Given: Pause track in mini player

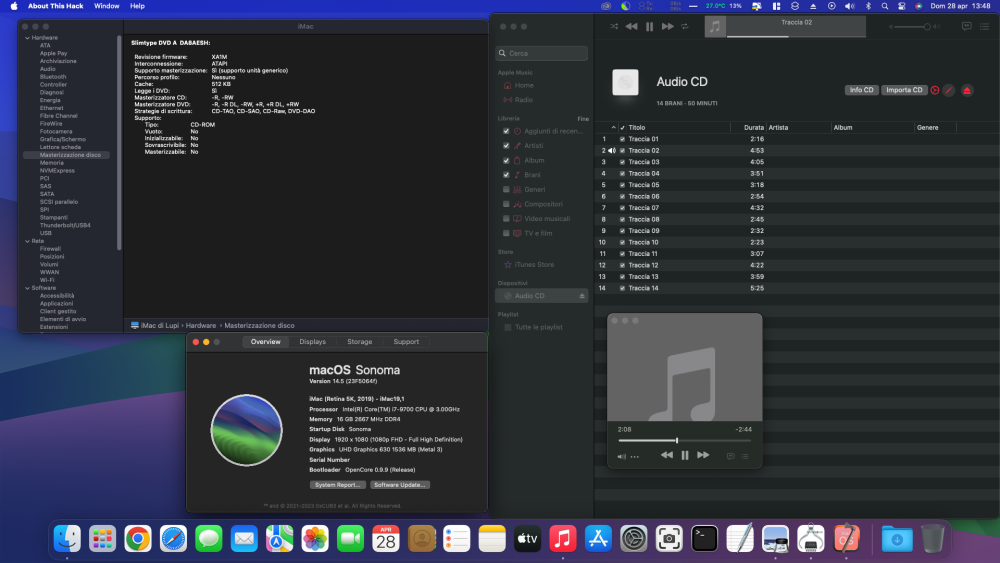Looking at the screenshot, I should tap(684, 455).
